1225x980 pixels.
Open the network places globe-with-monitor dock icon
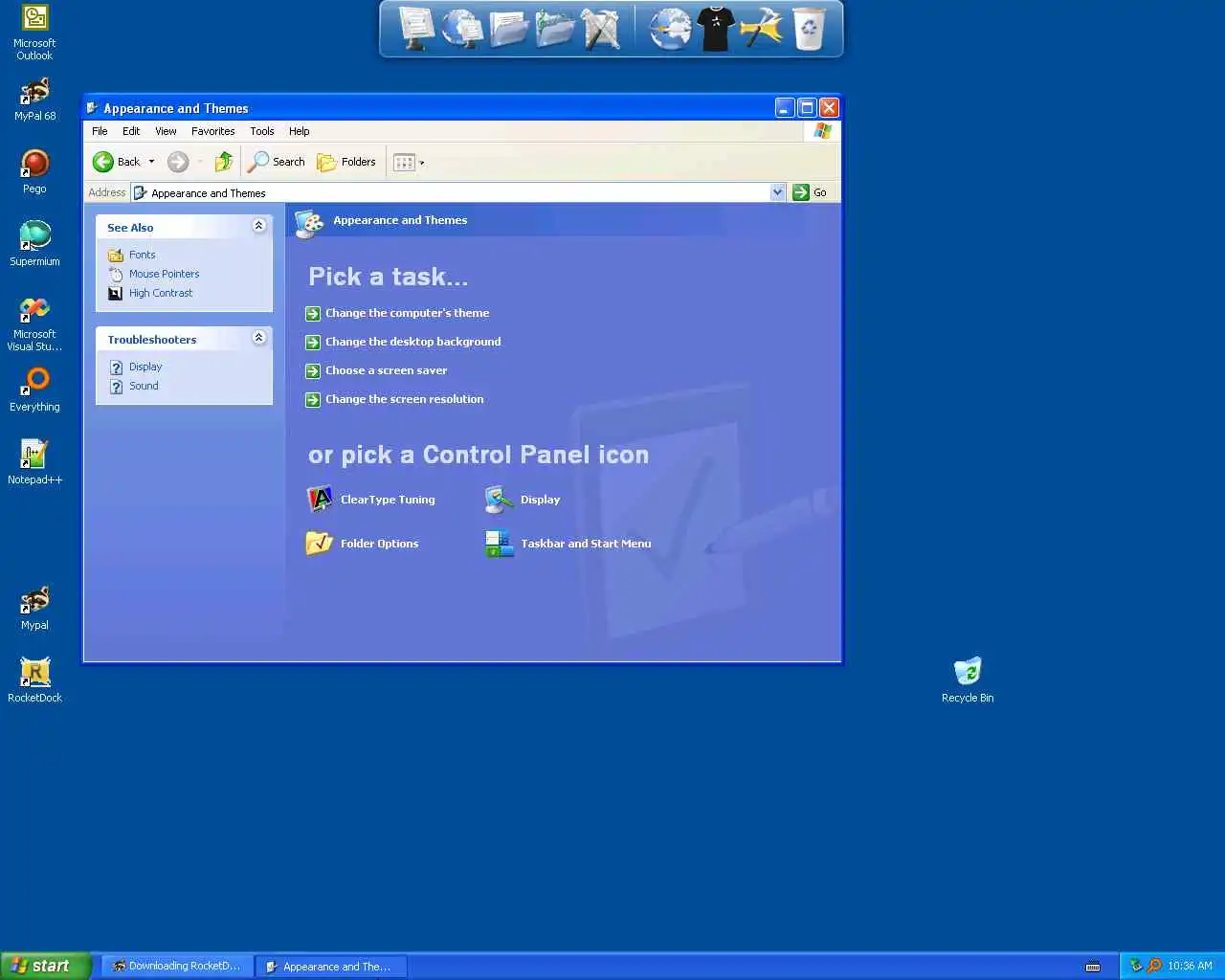462,28
